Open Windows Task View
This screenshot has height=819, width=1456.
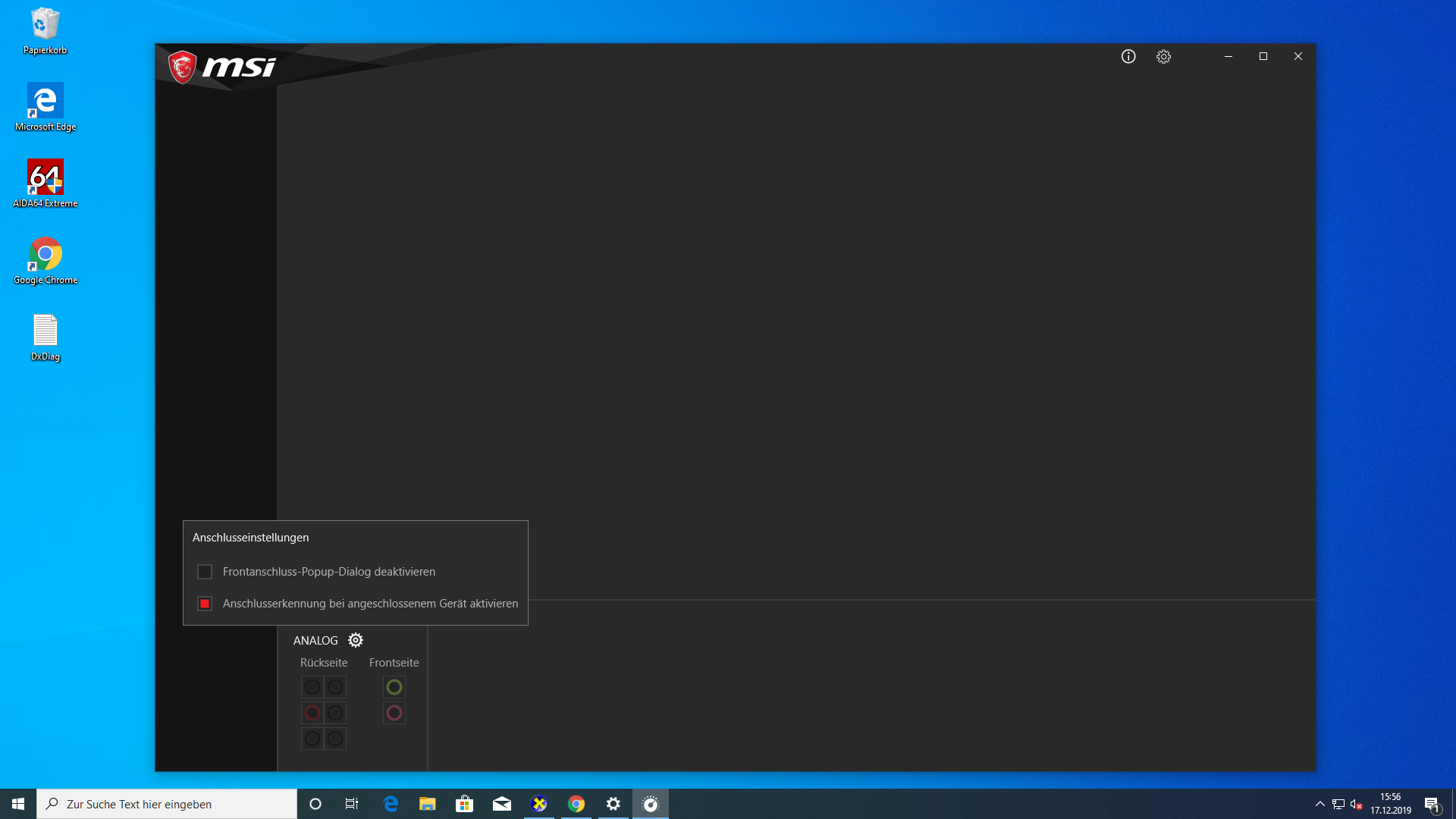pyautogui.click(x=352, y=804)
